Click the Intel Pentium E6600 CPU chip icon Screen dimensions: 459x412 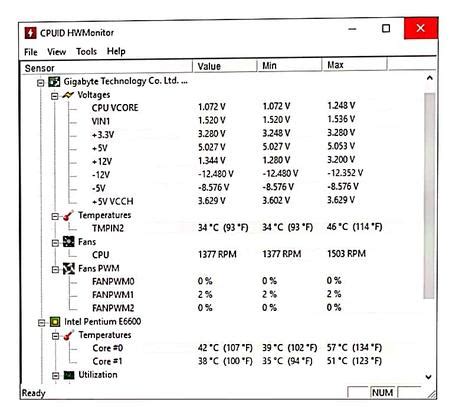pyautogui.click(x=55, y=322)
